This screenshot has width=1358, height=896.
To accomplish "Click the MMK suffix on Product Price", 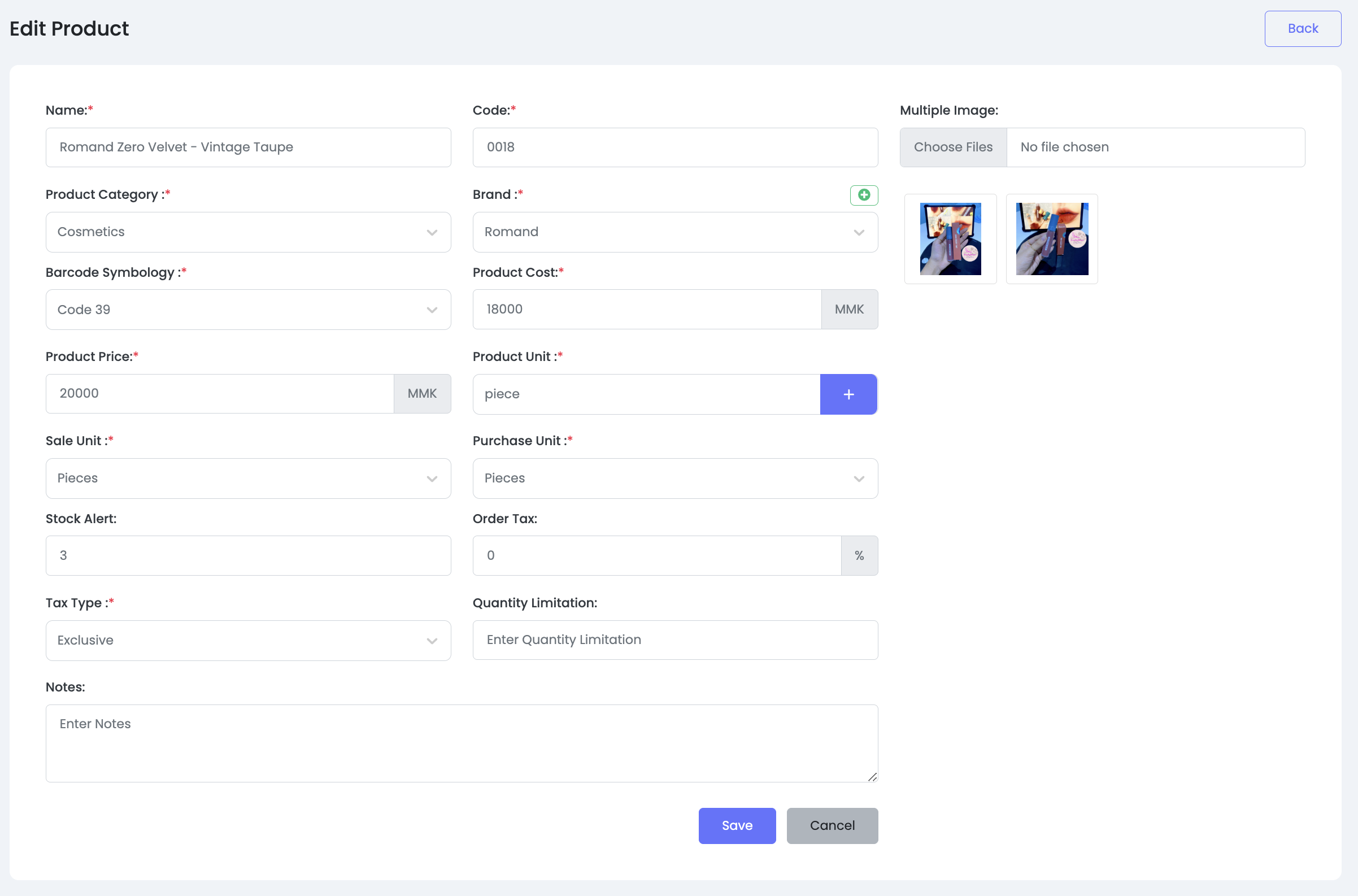I will (x=421, y=394).
